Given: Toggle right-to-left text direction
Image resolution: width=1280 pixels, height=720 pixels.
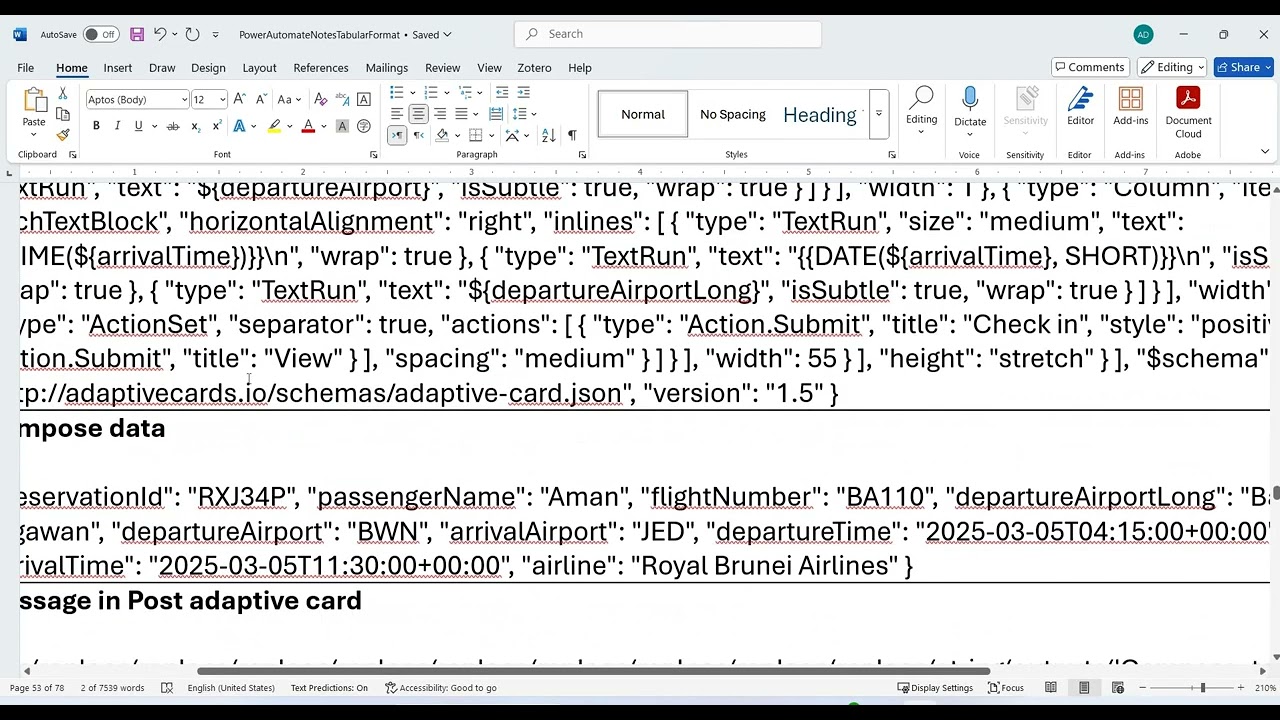Looking at the screenshot, I should click(418, 135).
